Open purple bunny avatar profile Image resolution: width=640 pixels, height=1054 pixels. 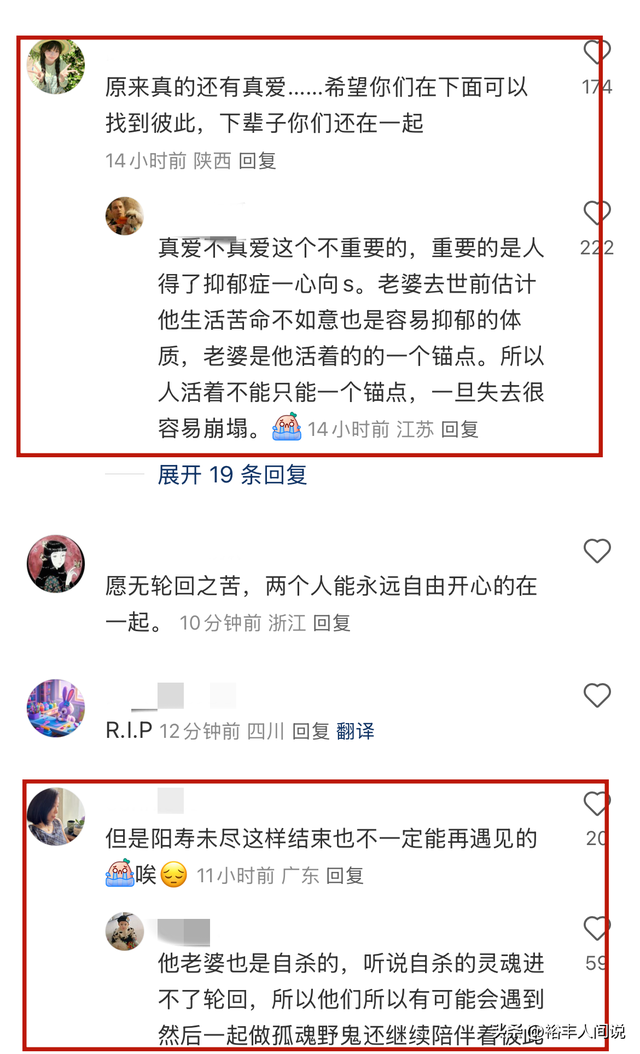[56, 708]
